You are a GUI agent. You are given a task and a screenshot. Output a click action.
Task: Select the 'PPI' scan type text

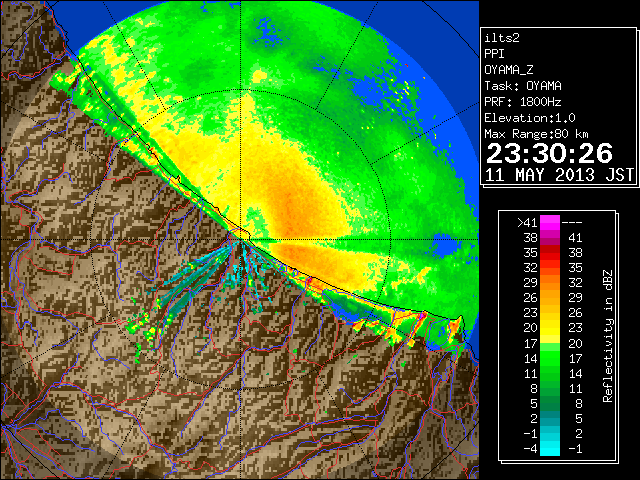coord(494,54)
